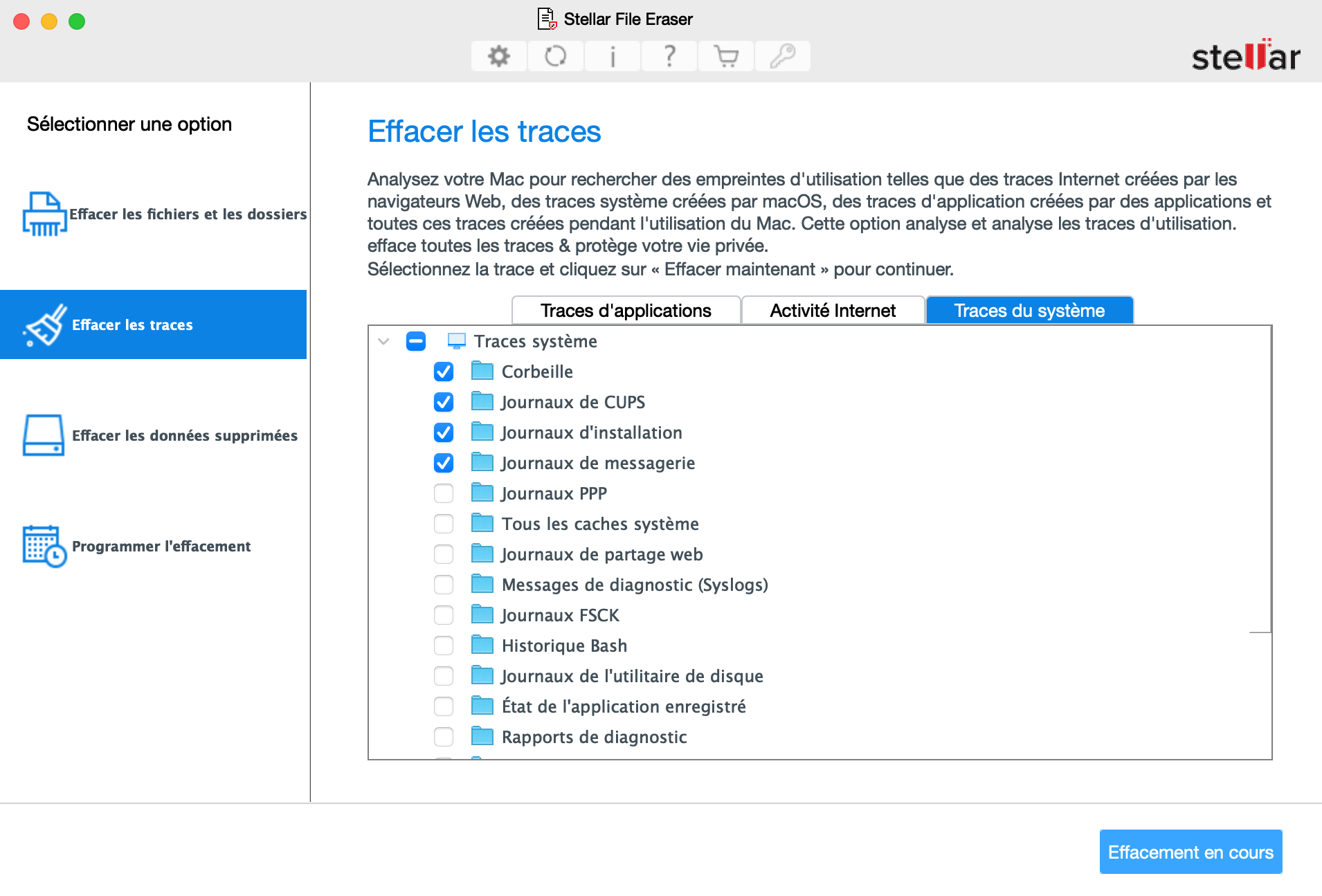Open Programmer l'effacement option
This screenshot has width=1322, height=896.
coord(154,546)
